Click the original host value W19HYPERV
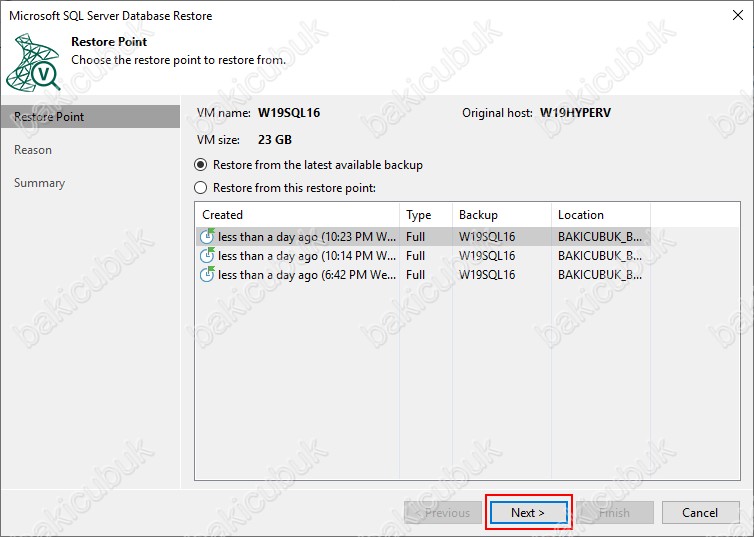 coord(575,113)
